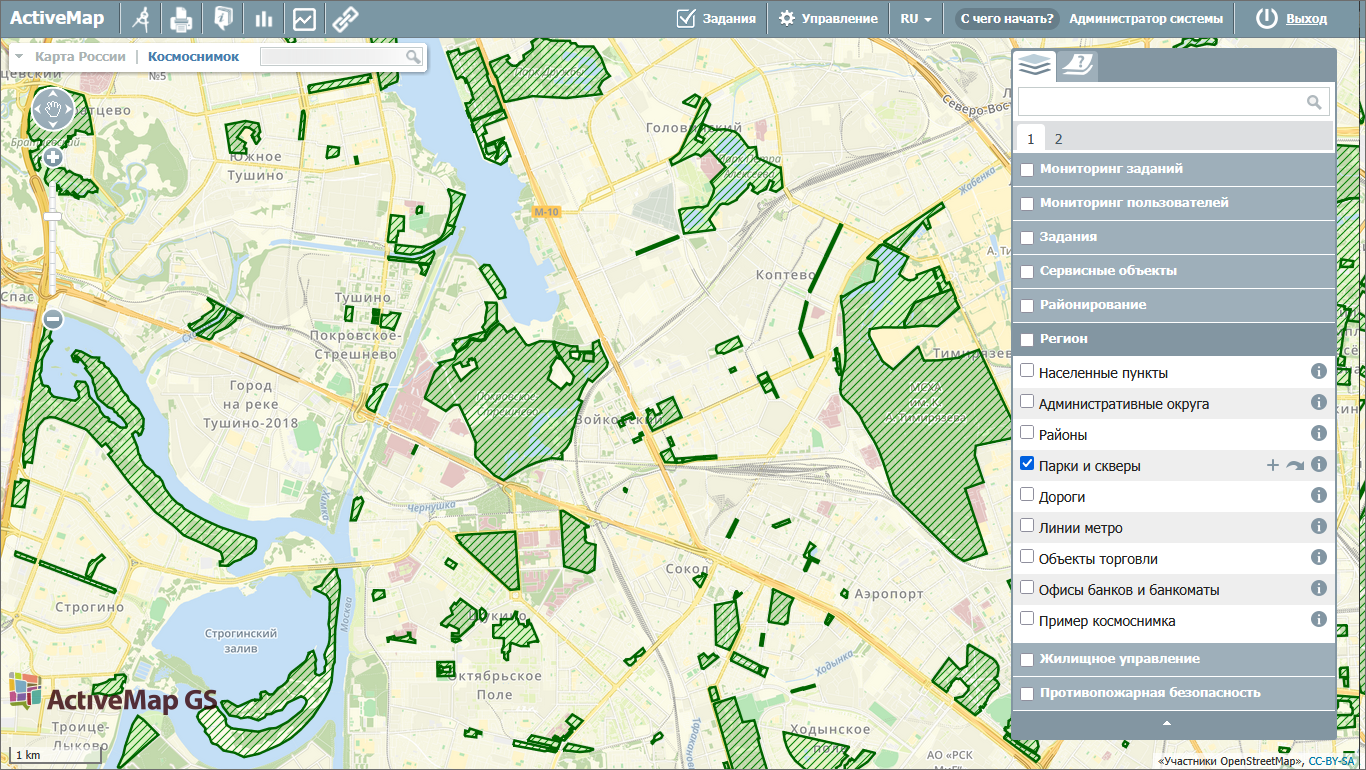
Task: Expand the Жилищное управление group
Action: coord(1119,659)
